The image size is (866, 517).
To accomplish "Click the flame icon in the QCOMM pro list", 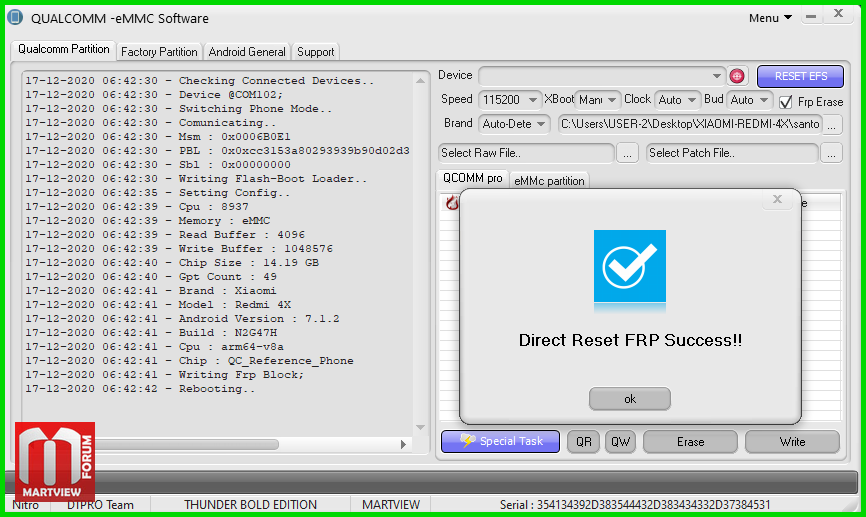I will point(452,203).
